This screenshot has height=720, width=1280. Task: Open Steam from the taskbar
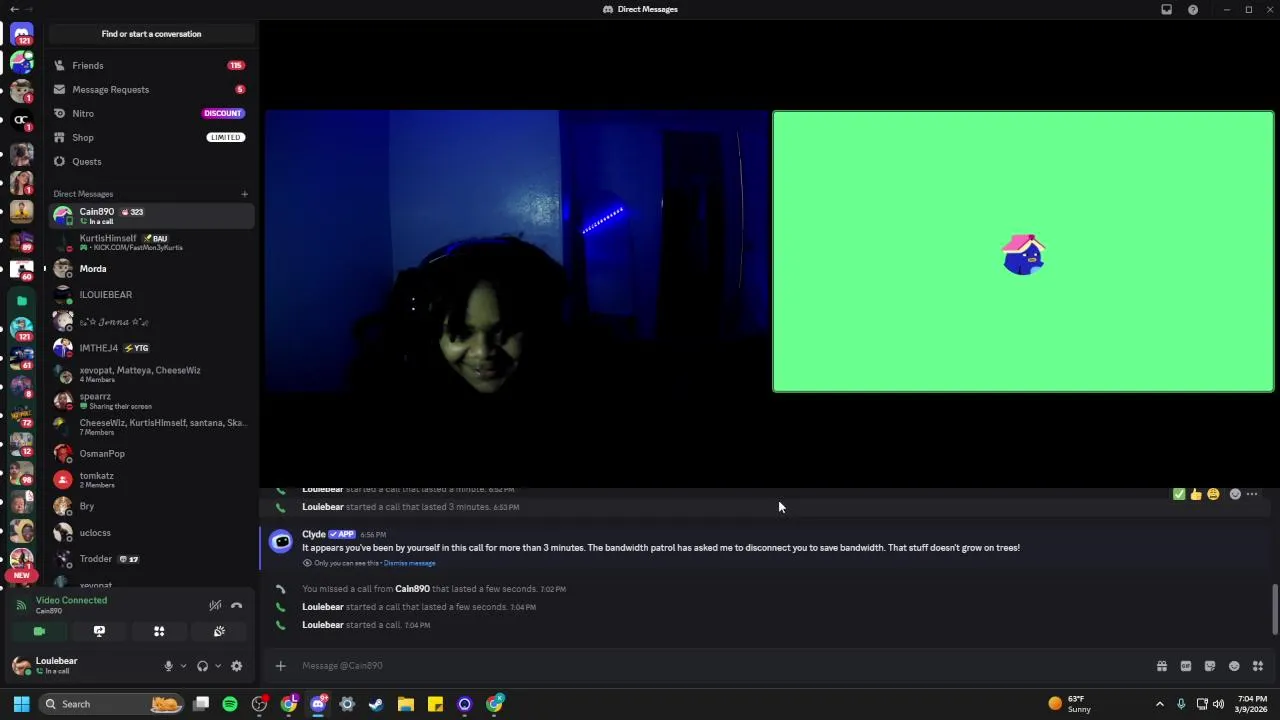pos(376,704)
